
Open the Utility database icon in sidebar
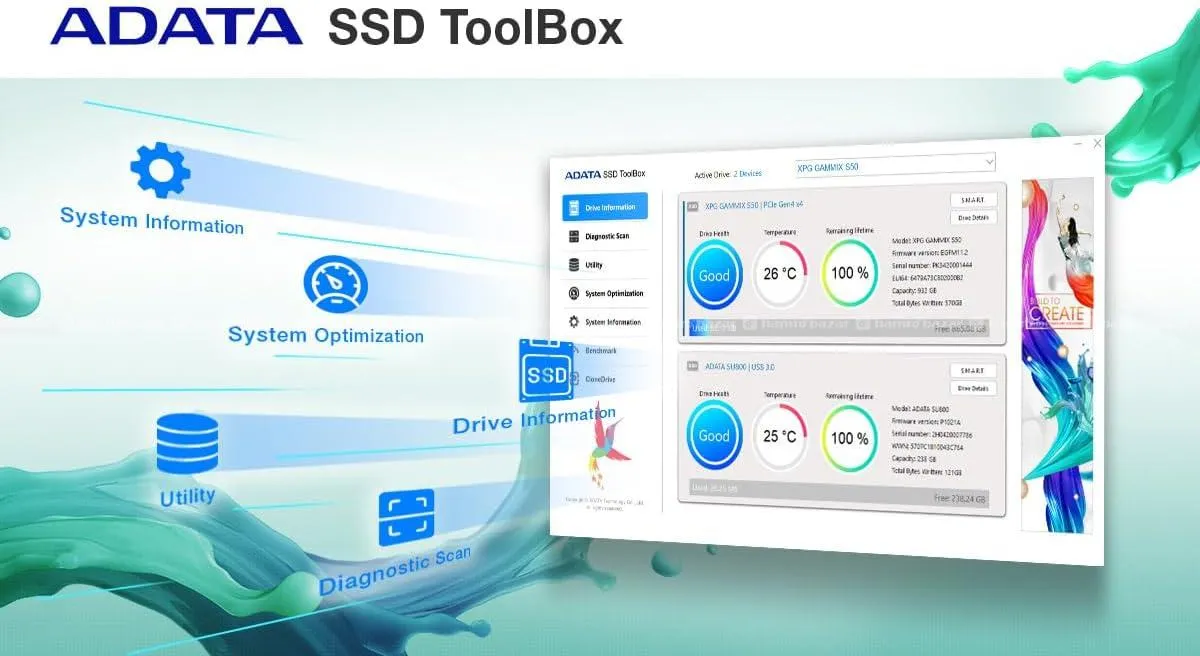(x=574, y=265)
